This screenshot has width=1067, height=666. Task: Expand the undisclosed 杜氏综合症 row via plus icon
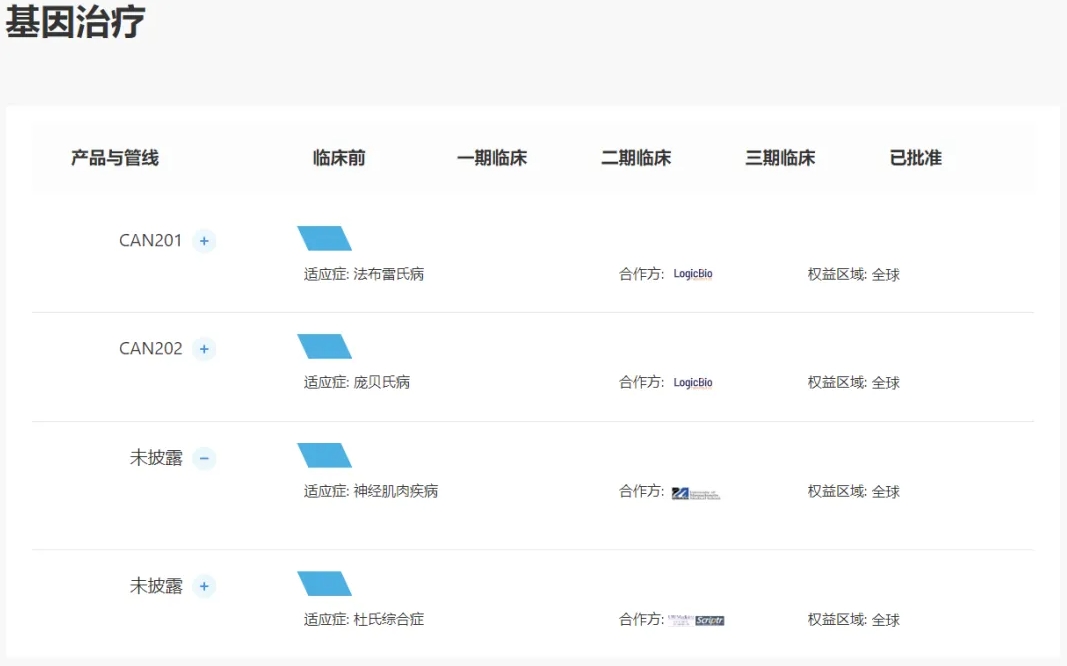click(204, 586)
